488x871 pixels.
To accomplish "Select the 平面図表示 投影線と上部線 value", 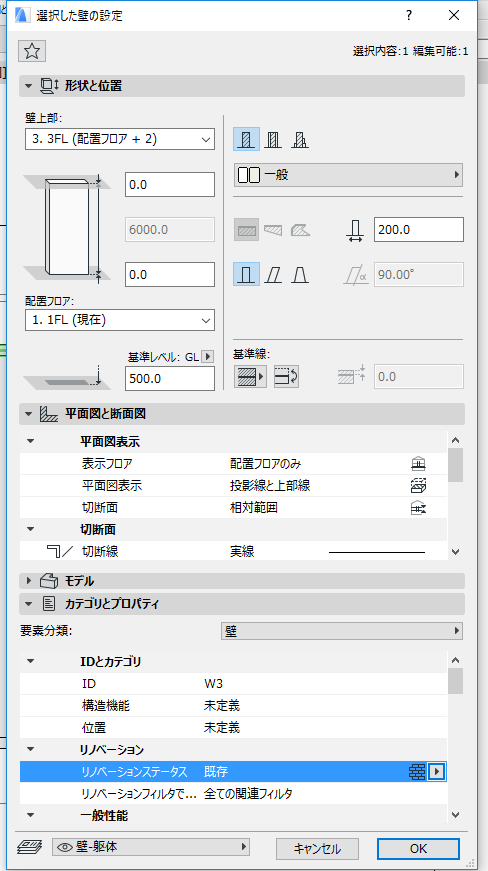I will 270,485.
